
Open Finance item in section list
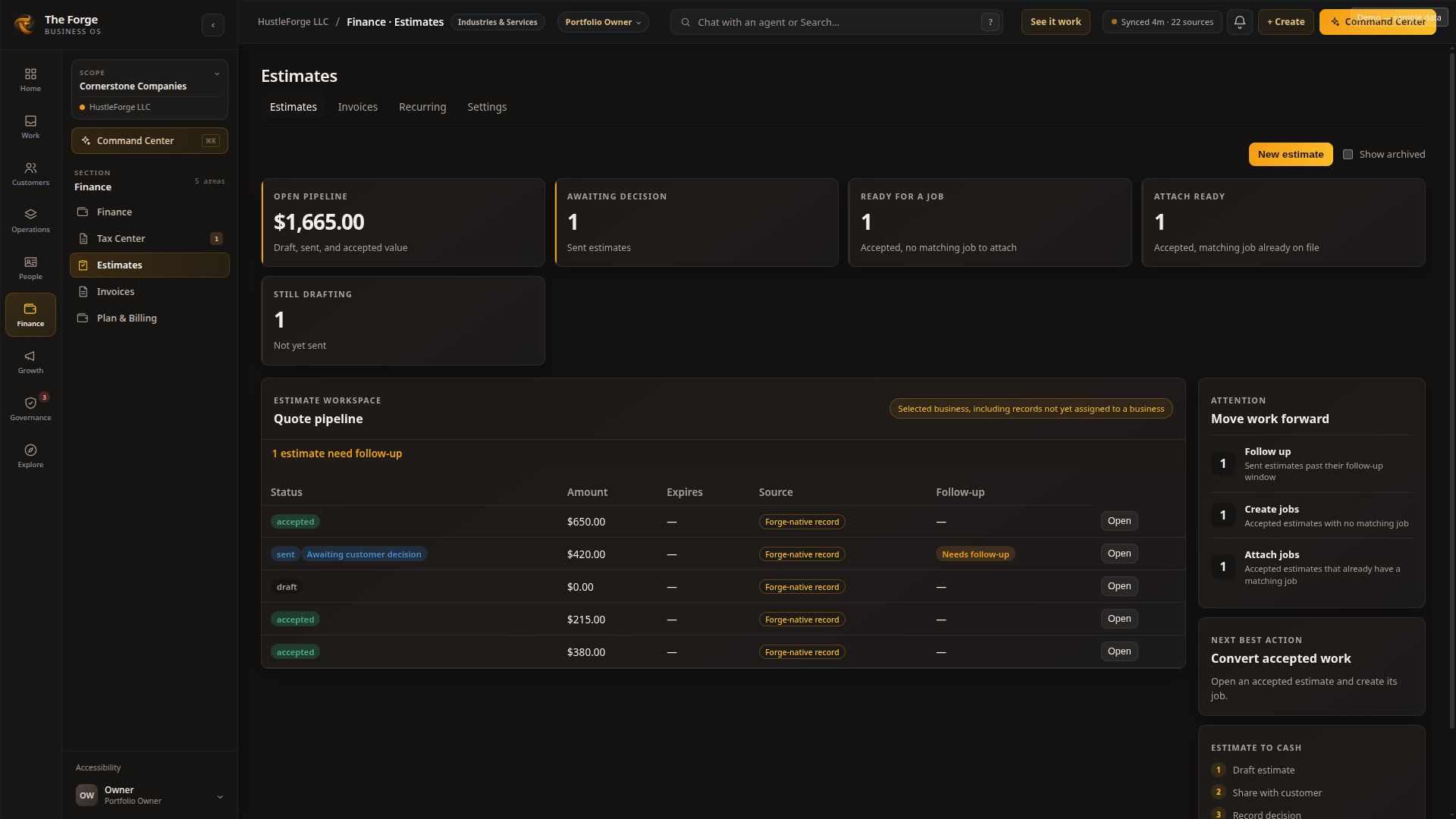tap(149, 212)
